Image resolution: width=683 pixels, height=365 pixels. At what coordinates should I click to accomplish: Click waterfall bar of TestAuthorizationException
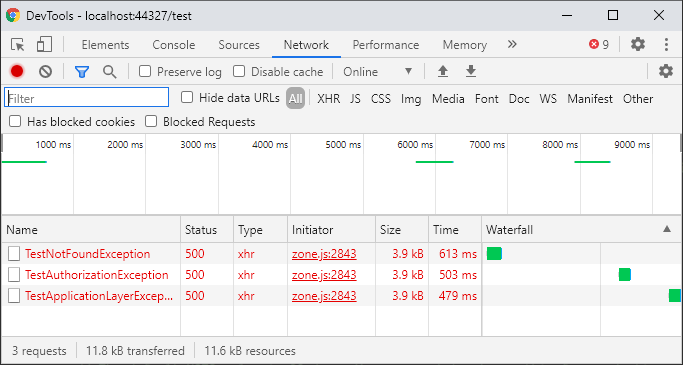pos(625,274)
